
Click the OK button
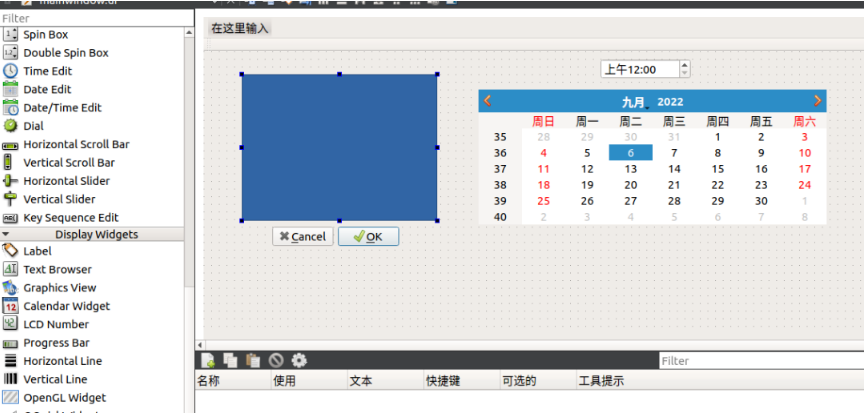[x=368, y=236]
